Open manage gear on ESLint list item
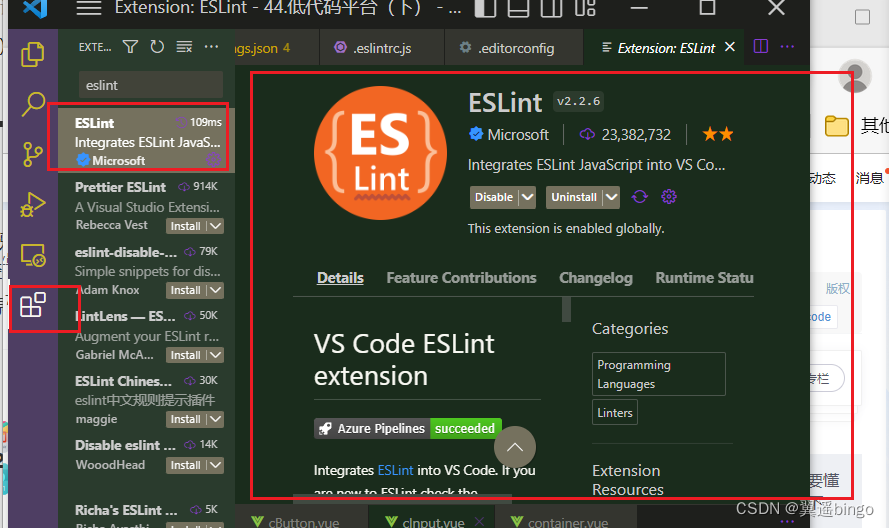 click(x=214, y=160)
